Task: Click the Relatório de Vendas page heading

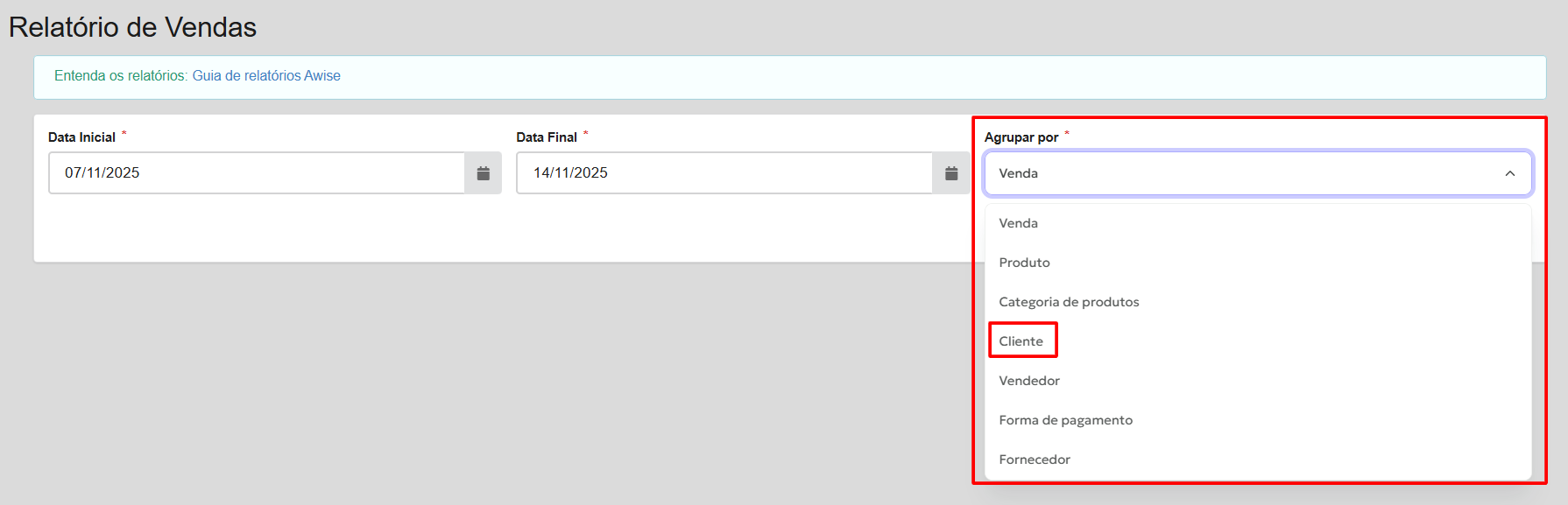Action: [132, 27]
